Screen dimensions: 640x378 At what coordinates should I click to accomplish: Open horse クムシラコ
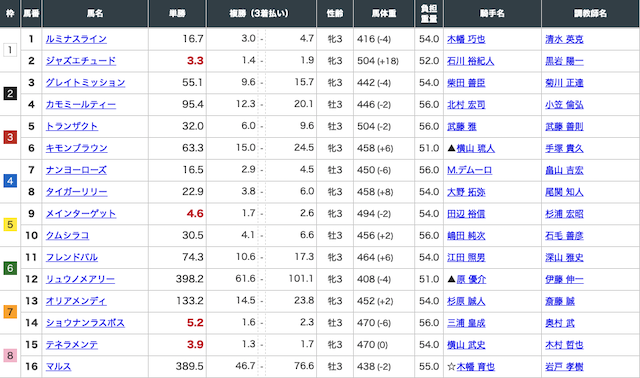[67, 236]
